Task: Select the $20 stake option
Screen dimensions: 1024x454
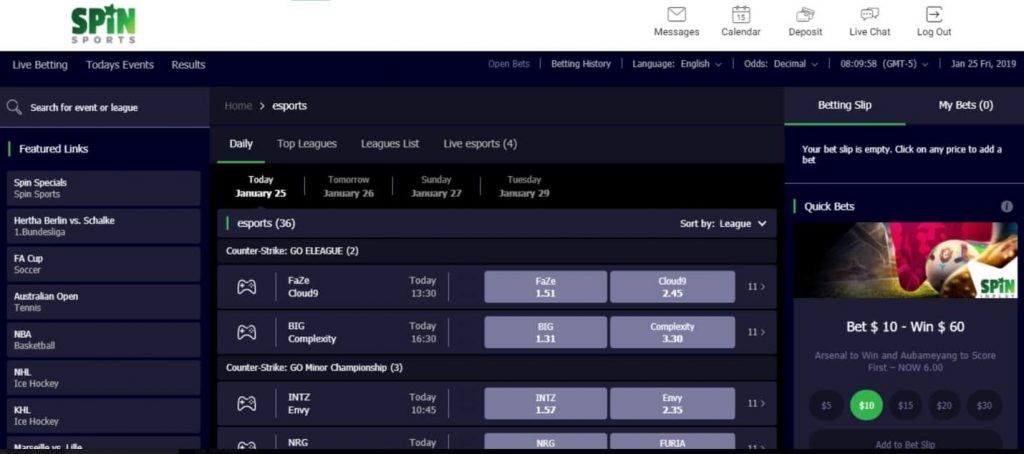Action: click(944, 406)
